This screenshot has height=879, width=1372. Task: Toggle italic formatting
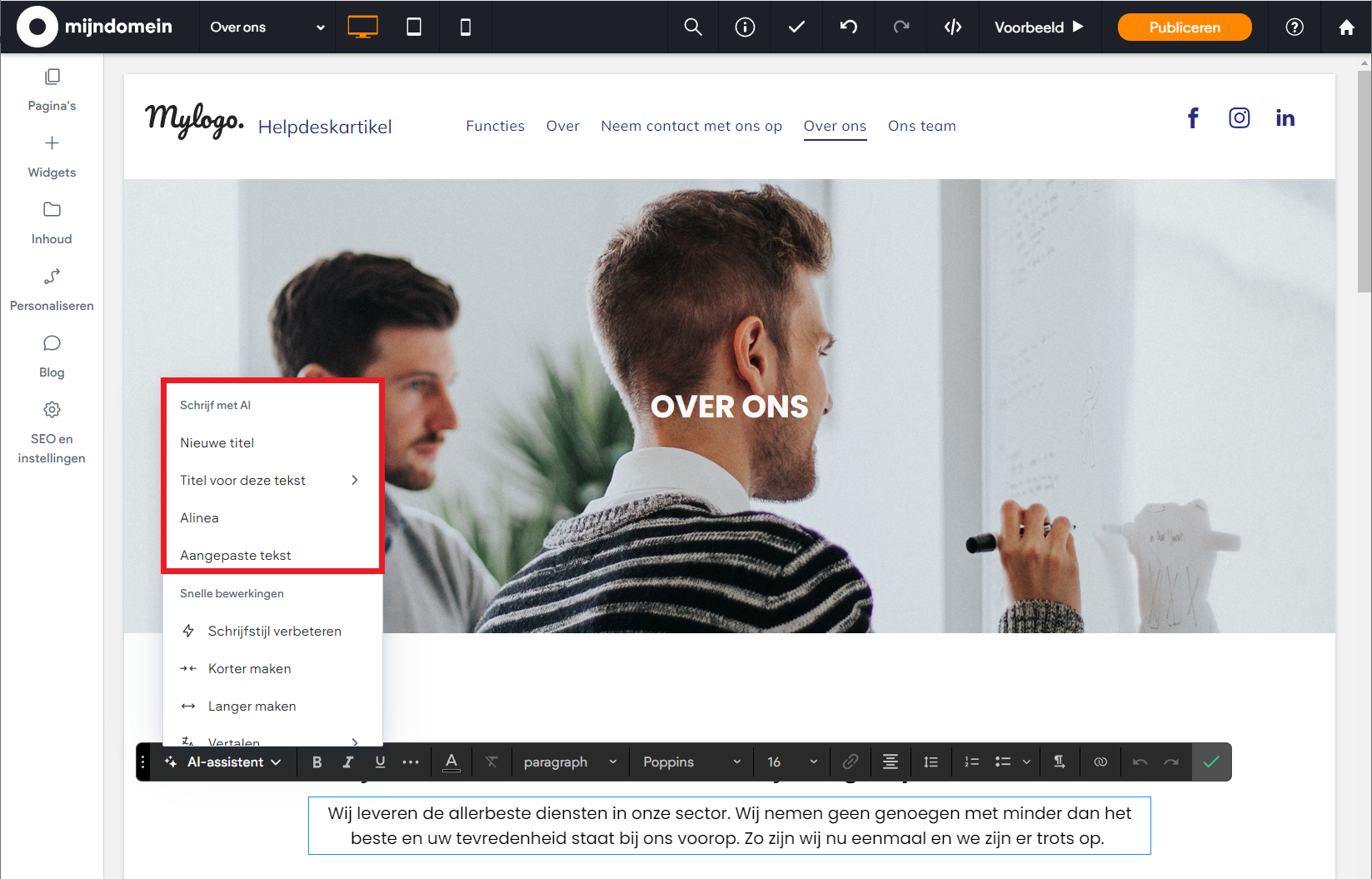[x=348, y=762]
